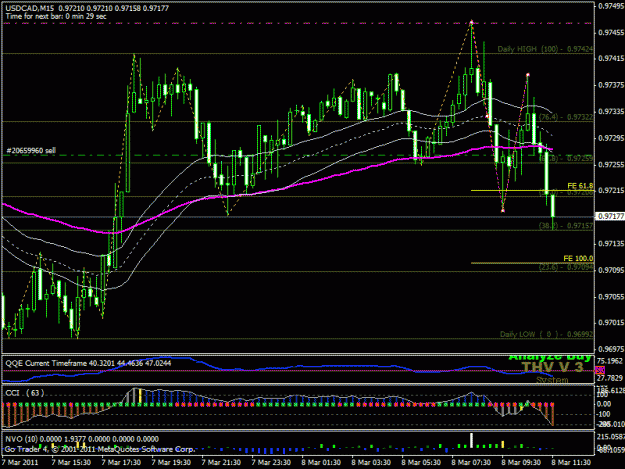
Task: Click the '8 Mar 03:30' time axis label
Action: (x=371, y=463)
